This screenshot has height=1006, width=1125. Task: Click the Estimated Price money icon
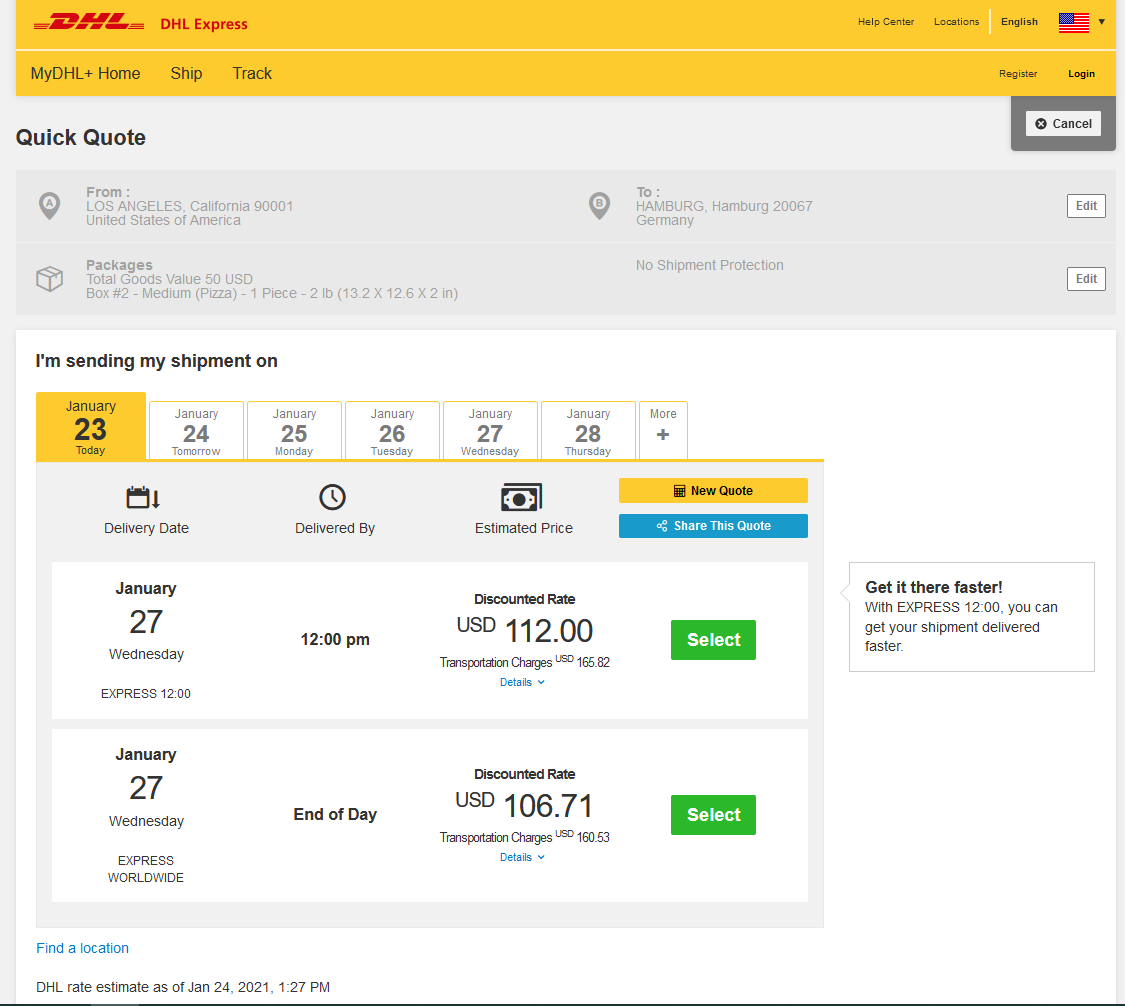point(522,497)
